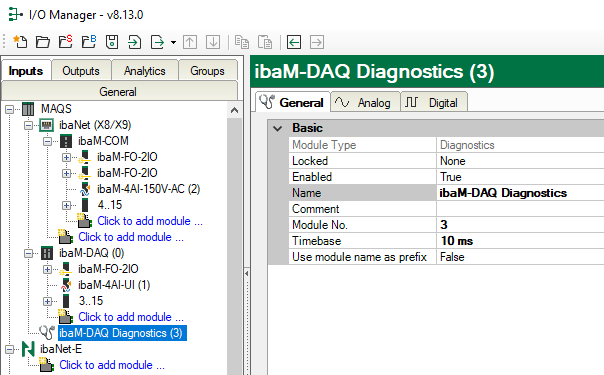
Task: Open the dropdown arrow next to export icon
Action: pyautogui.click(x=173, y=42)
